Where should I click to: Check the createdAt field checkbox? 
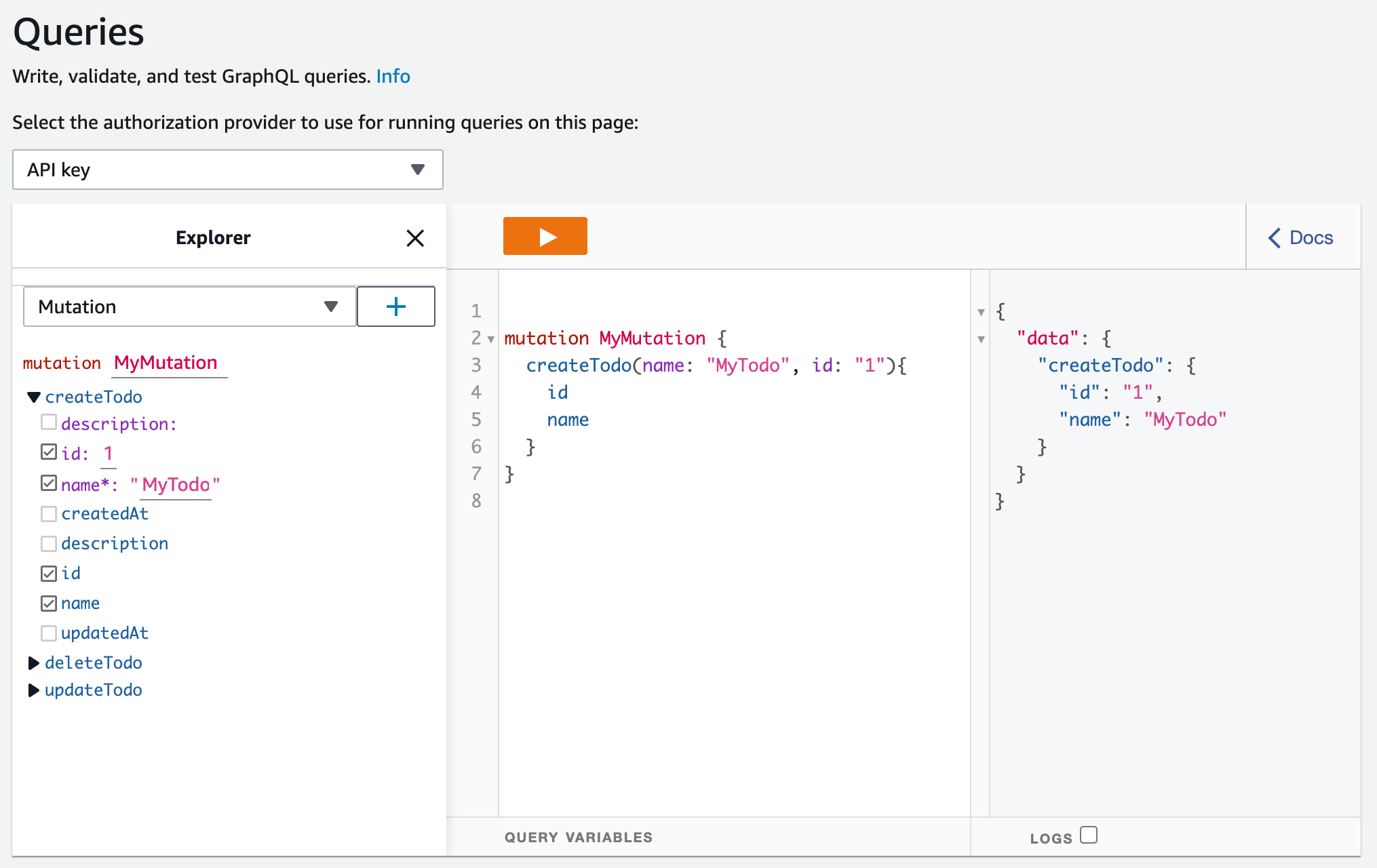click(x=49, y=514)
